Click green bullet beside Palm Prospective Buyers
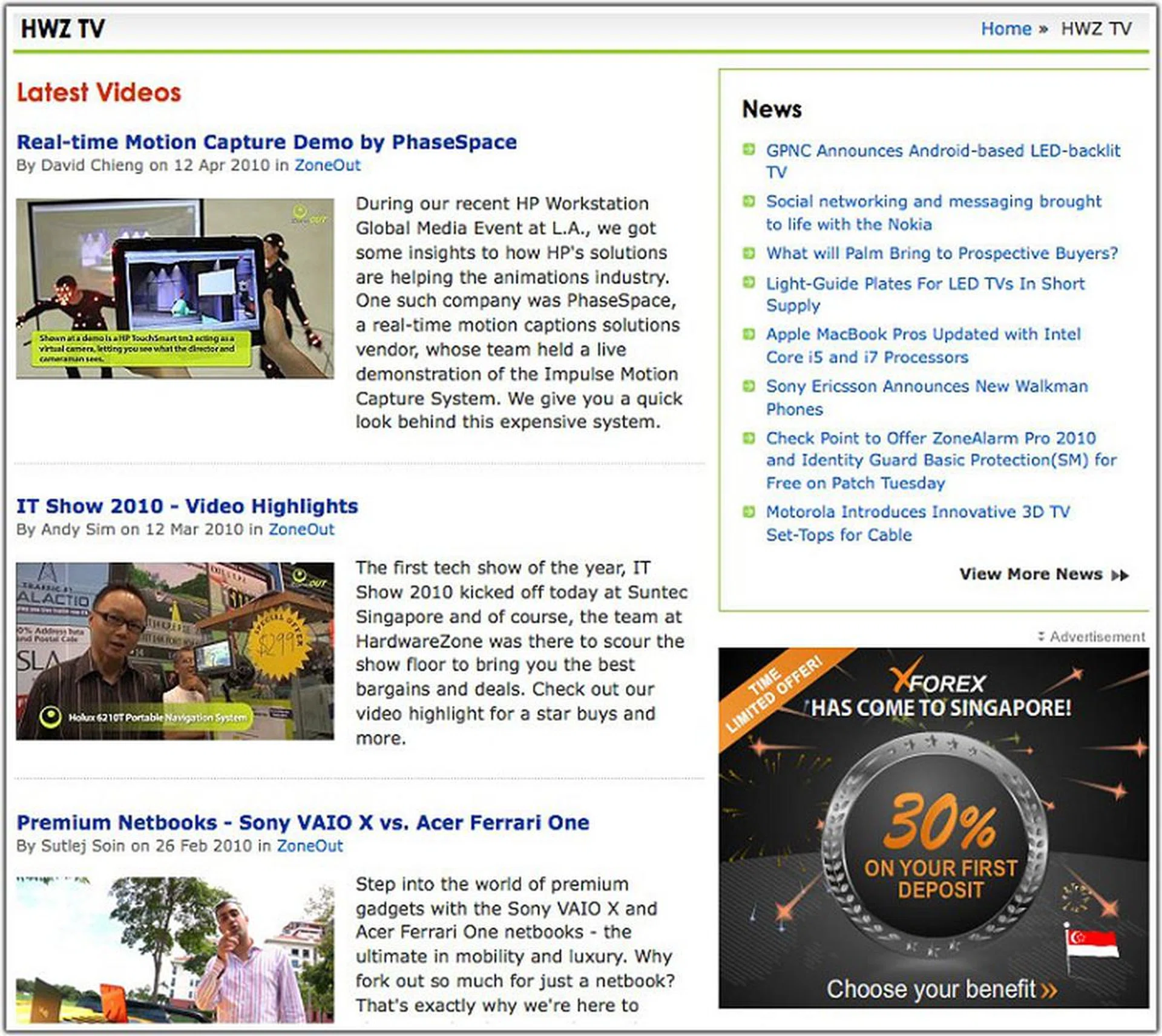The height and width of the screenshot is (1036, 1162). [749, 252]
